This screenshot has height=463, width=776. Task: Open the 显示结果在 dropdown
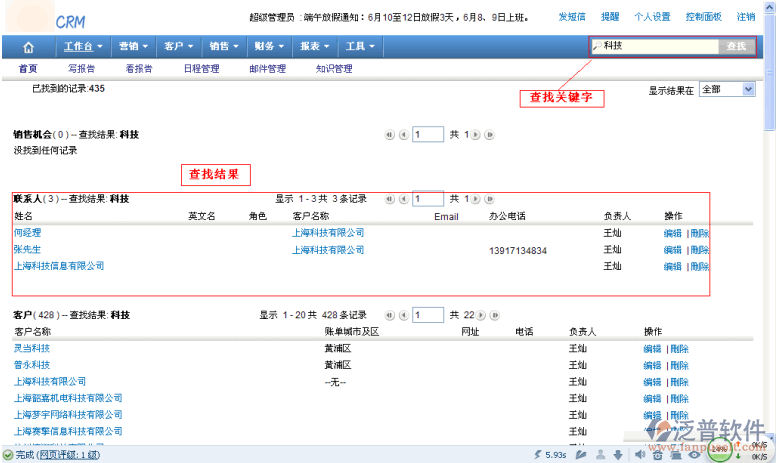727,89
